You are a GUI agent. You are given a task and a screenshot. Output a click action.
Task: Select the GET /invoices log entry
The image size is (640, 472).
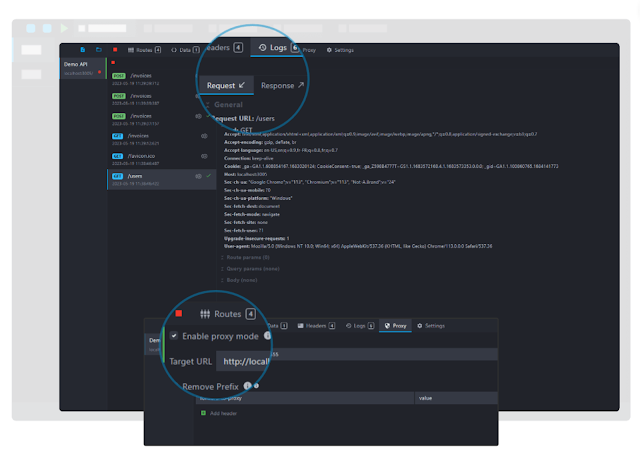[x=160, y=139]
